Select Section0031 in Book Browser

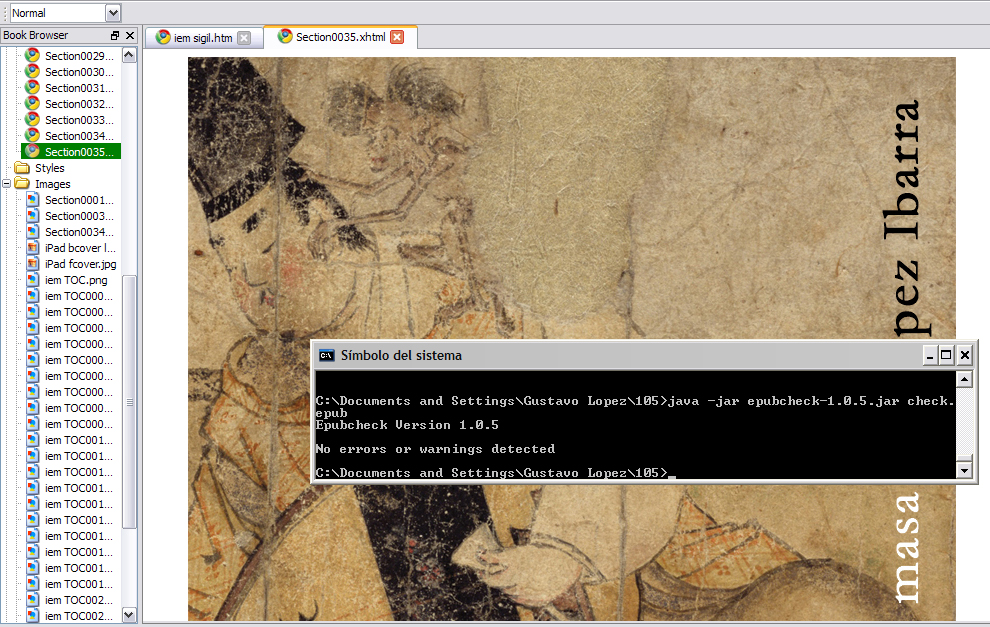(79, 88)
